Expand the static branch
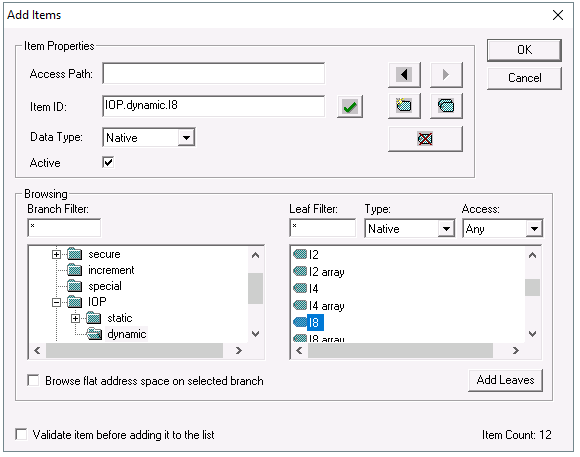580x457 pixels. point(75,318)
